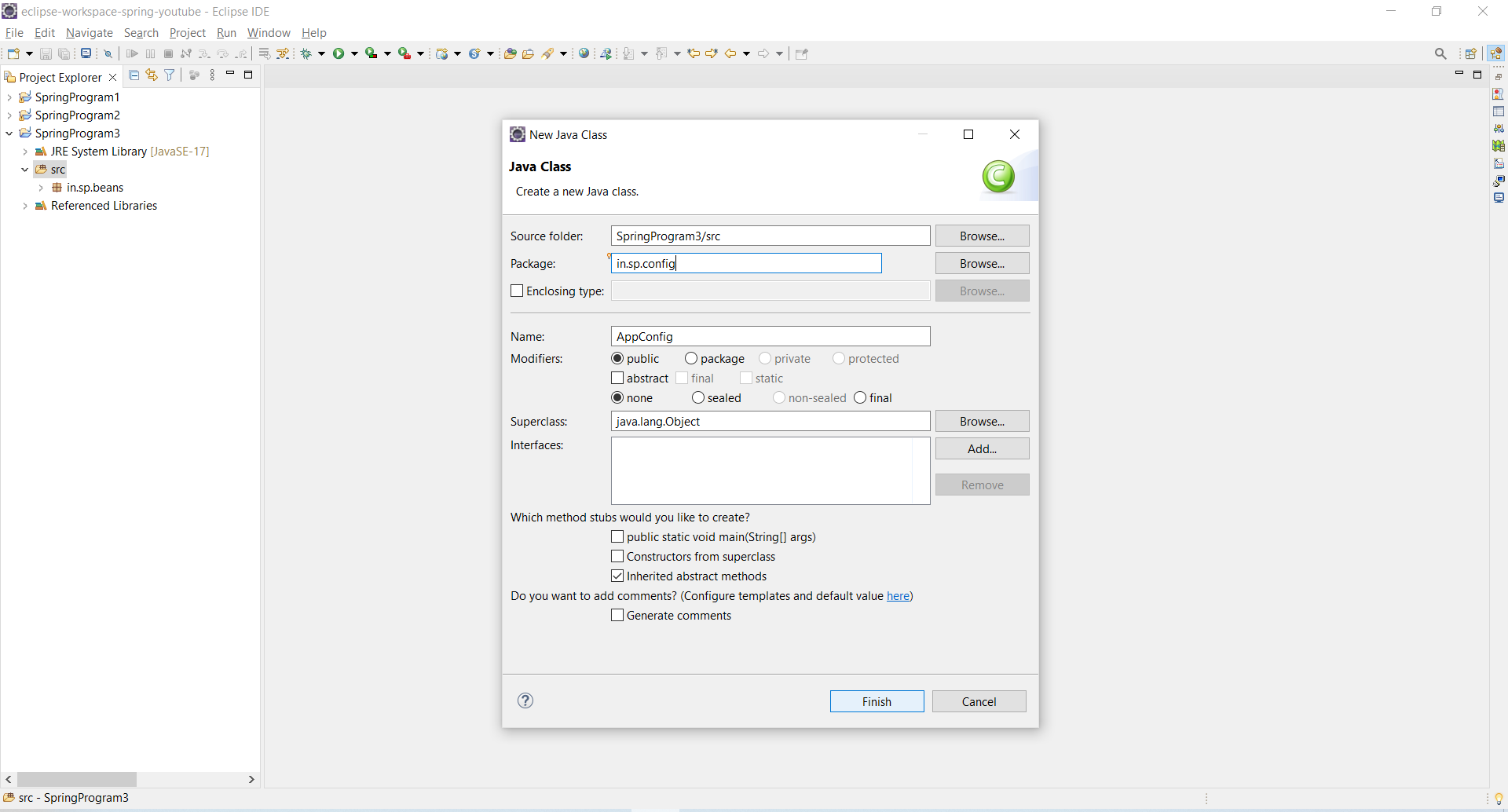Enable Generate comments checkbox
This screenshot has height=812, width=1508.
click(x=617, y=615)
